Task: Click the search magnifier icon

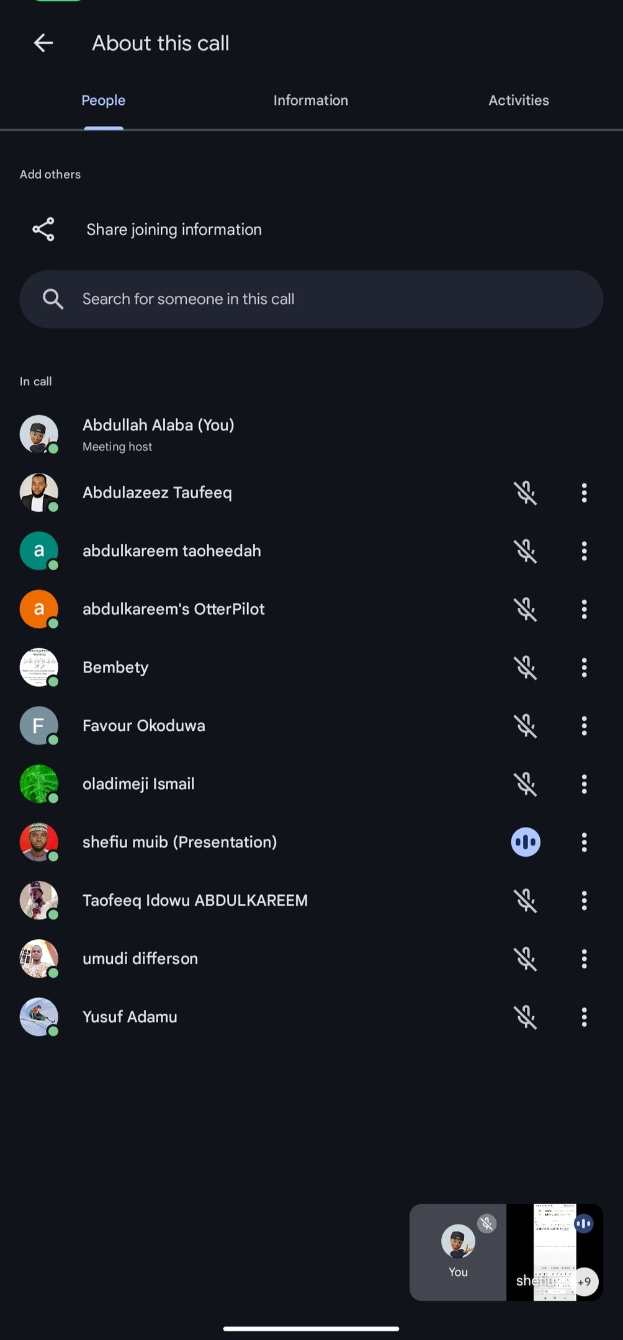Action: pos(52,298)
